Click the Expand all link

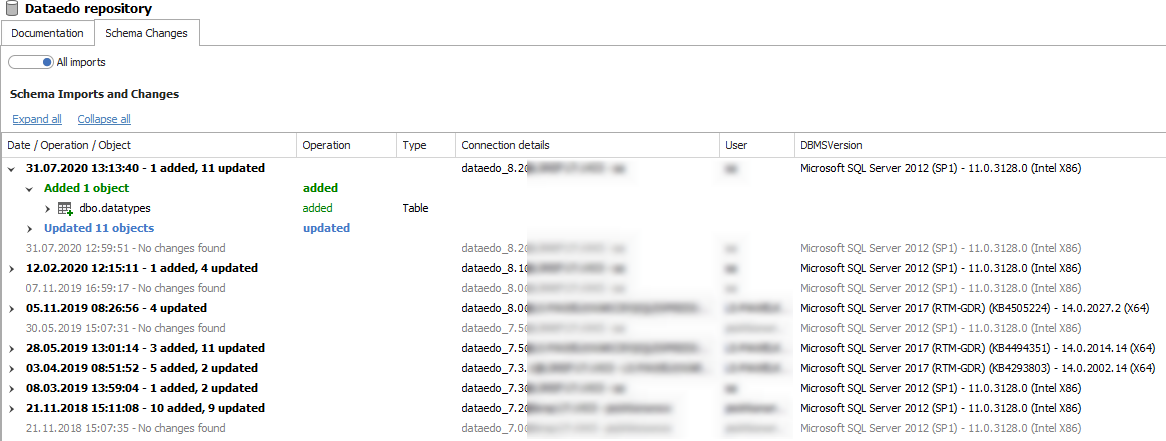coord(37,119)
